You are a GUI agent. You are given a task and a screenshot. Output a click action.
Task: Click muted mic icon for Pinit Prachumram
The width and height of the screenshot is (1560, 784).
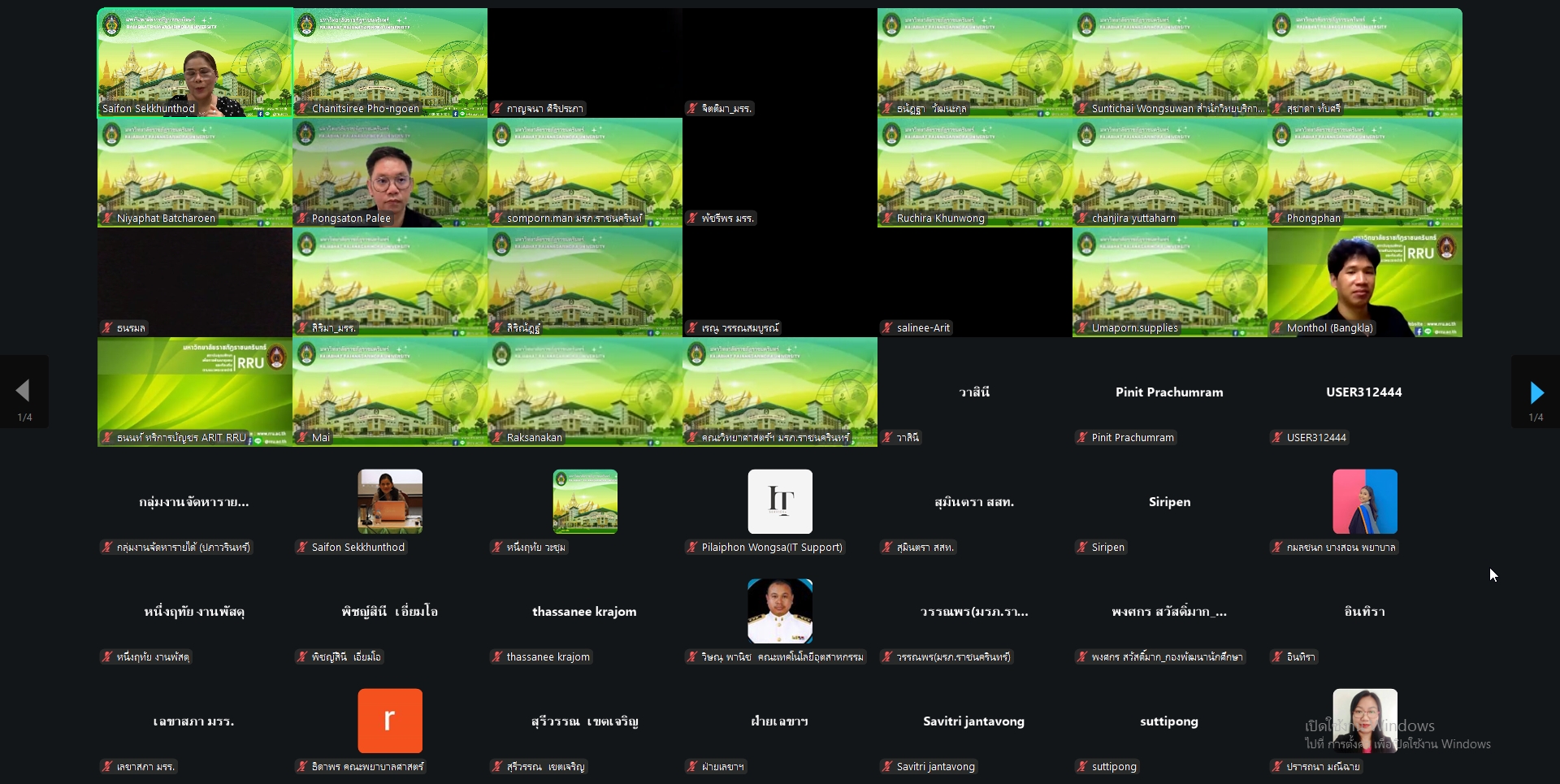point(1082,438)
